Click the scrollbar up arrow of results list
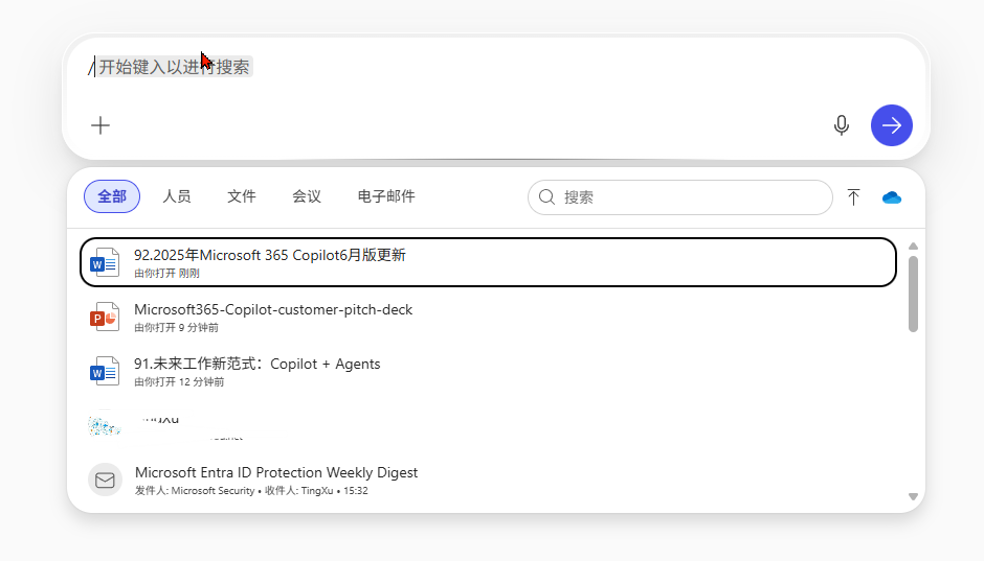 point(913,246)
